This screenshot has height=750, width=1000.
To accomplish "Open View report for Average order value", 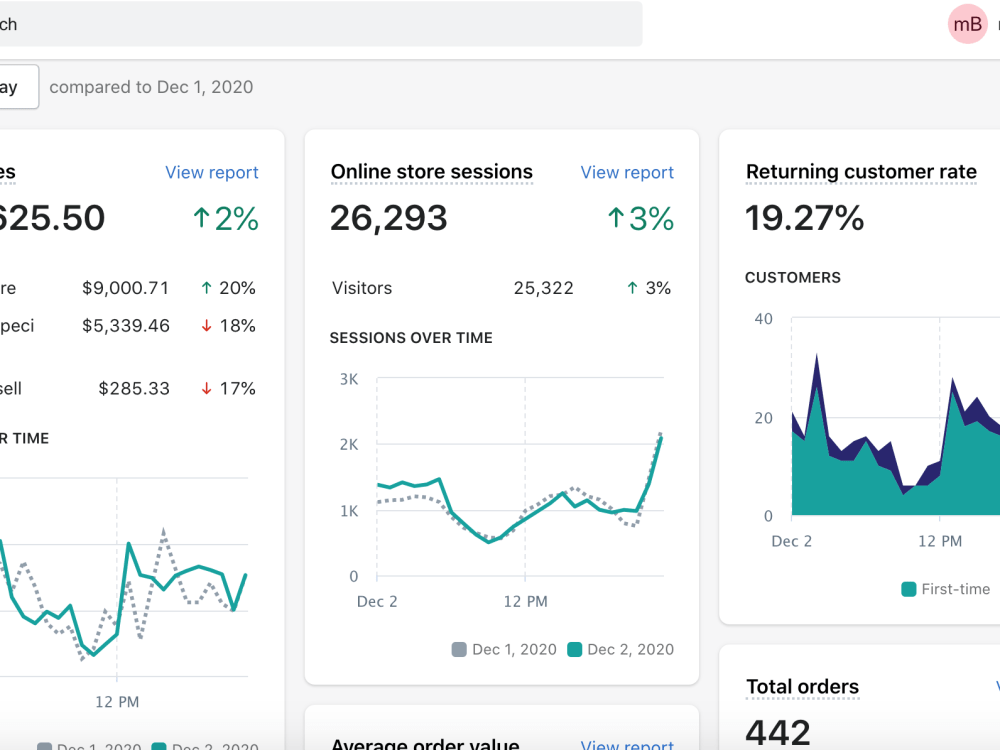I will click(x=627, y=744).
